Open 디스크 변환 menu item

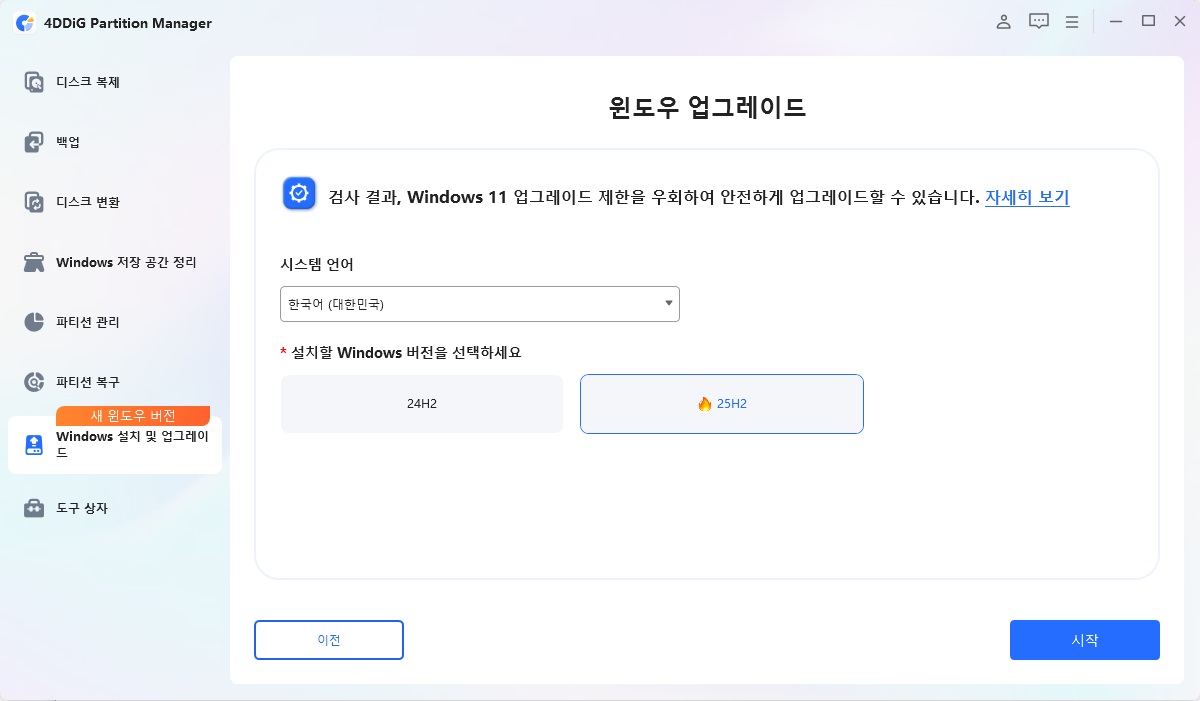(115, 202)
